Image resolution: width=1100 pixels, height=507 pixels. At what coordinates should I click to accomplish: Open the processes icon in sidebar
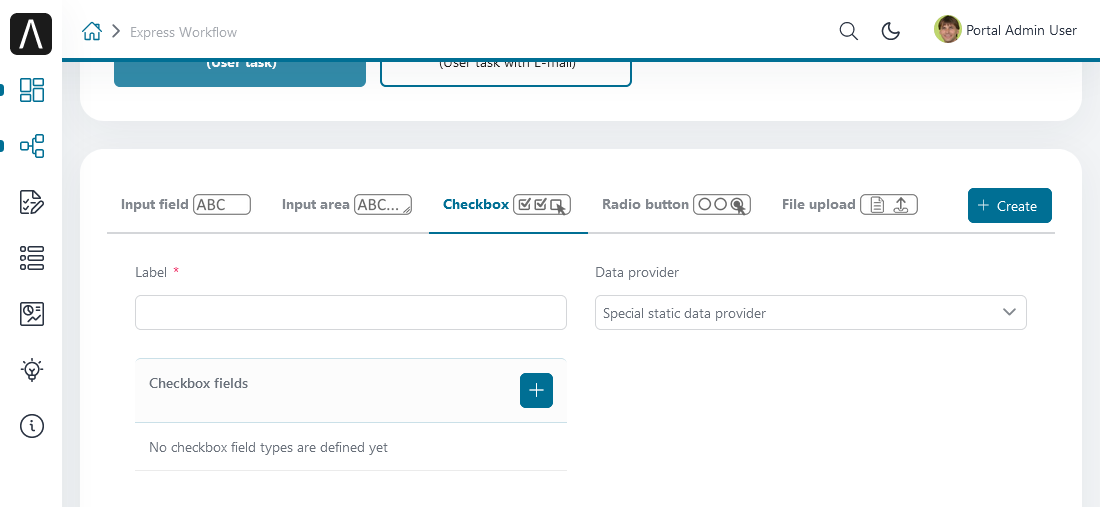pos(32,146)
